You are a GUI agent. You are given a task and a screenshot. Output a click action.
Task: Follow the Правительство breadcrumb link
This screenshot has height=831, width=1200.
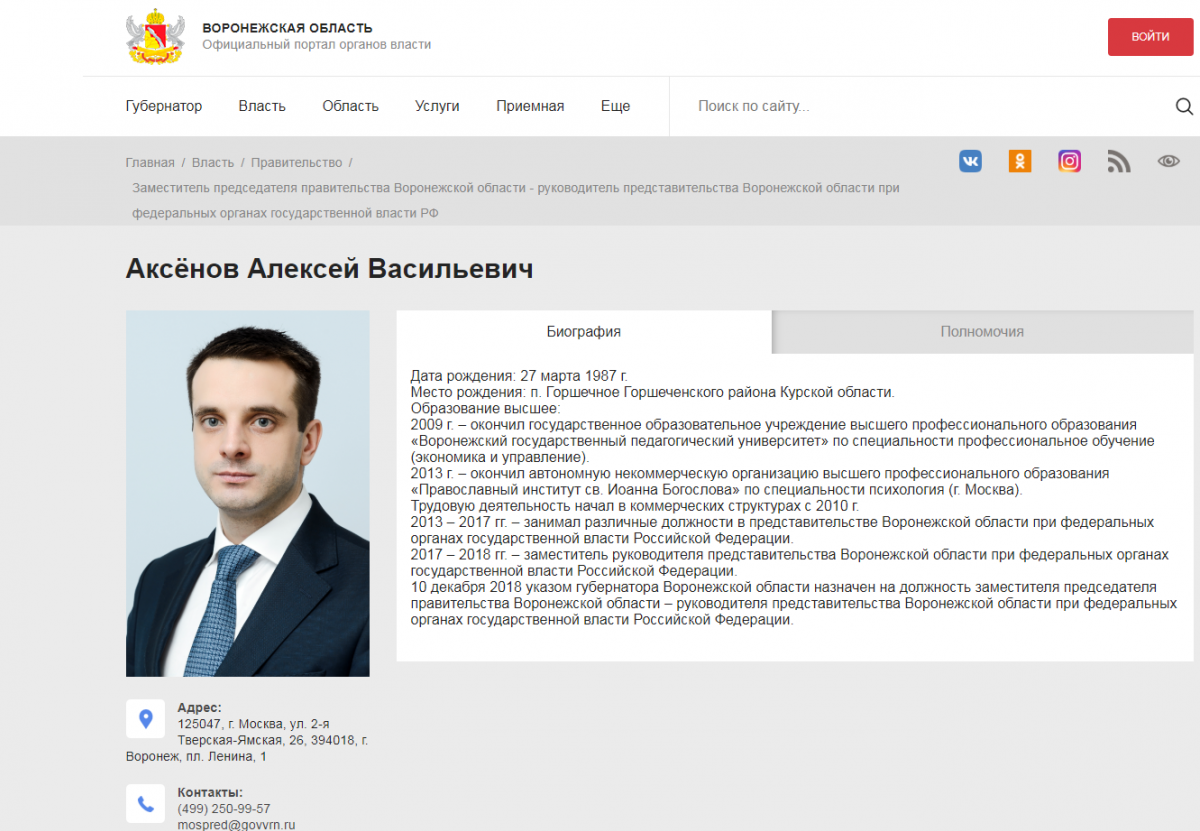(x=296, y=162)
